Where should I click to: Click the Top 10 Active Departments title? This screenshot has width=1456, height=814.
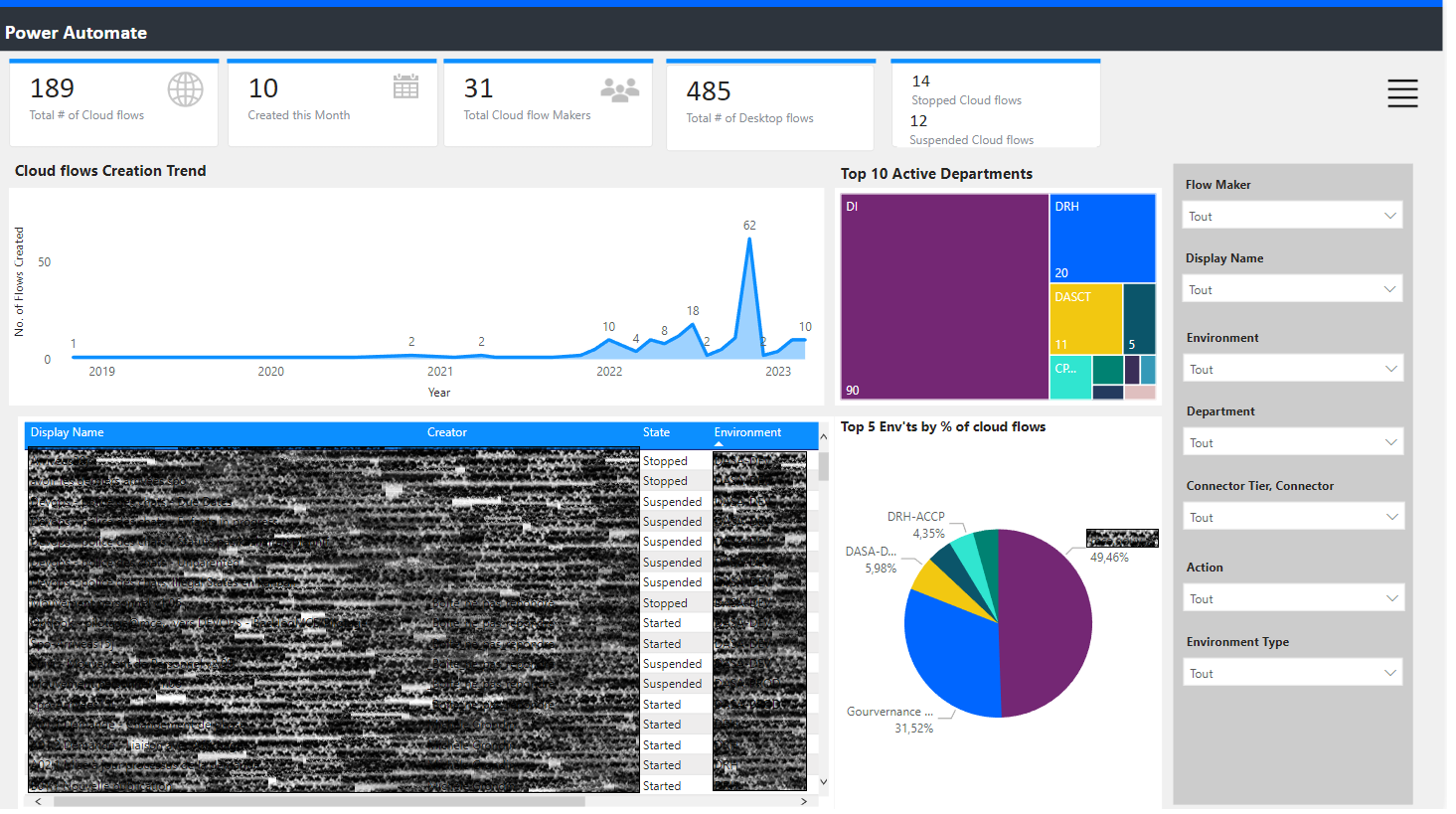coord(936,174)
